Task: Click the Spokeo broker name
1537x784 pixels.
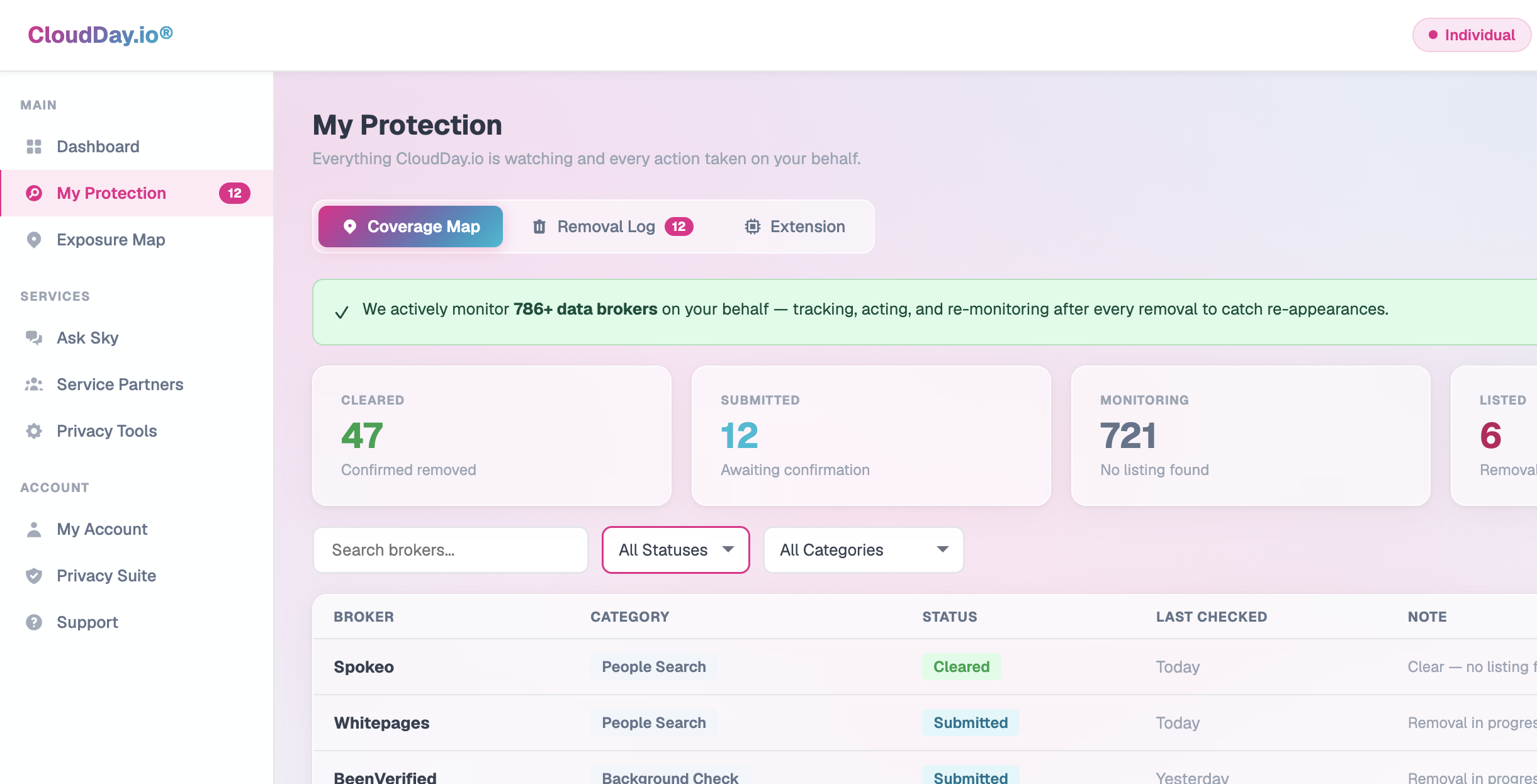Action: [364, 667]
